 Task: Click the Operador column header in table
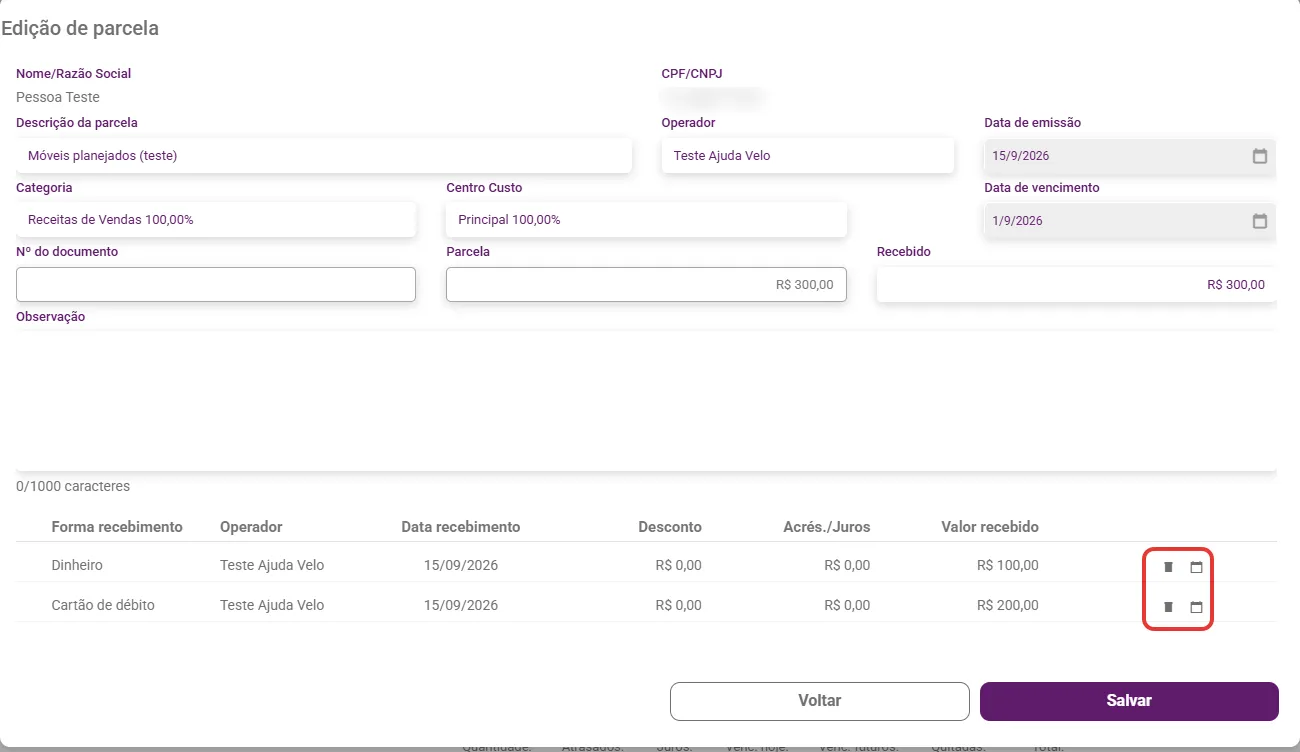(251, 527)
